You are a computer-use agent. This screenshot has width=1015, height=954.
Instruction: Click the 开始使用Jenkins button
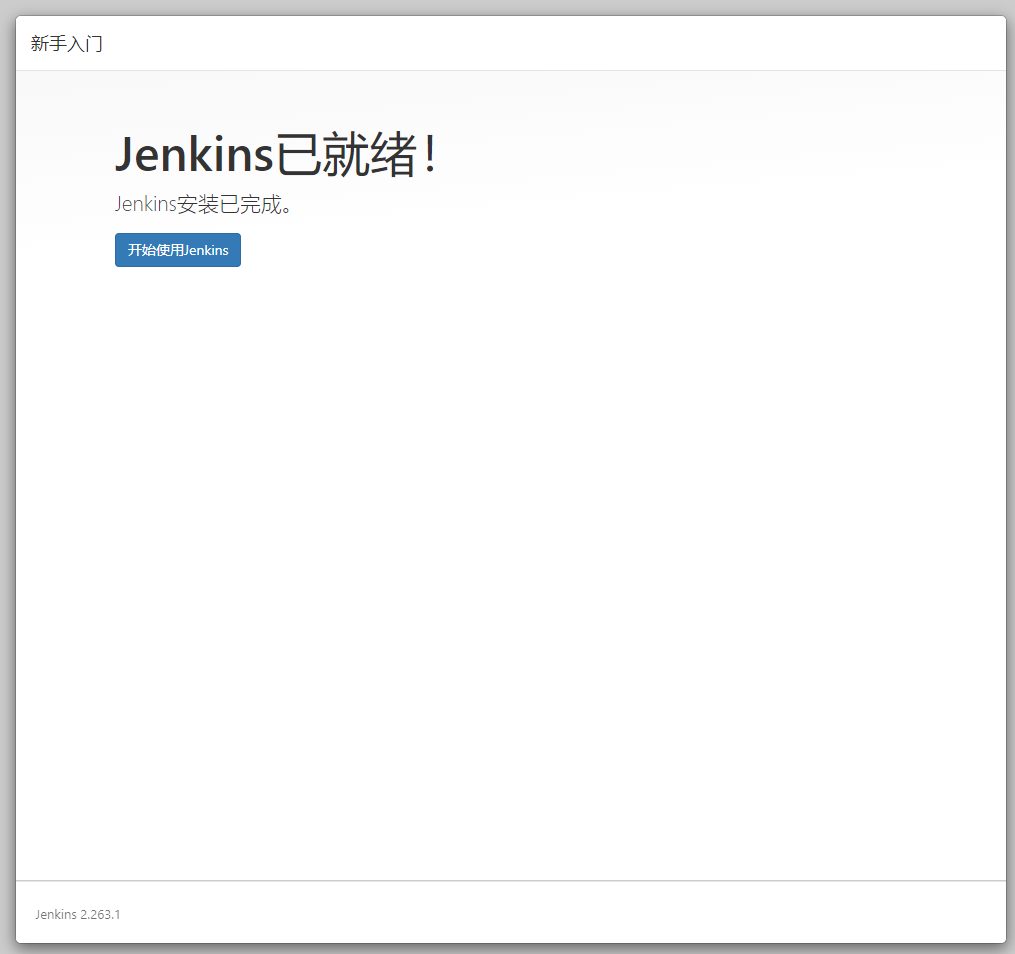coord(177,250)
